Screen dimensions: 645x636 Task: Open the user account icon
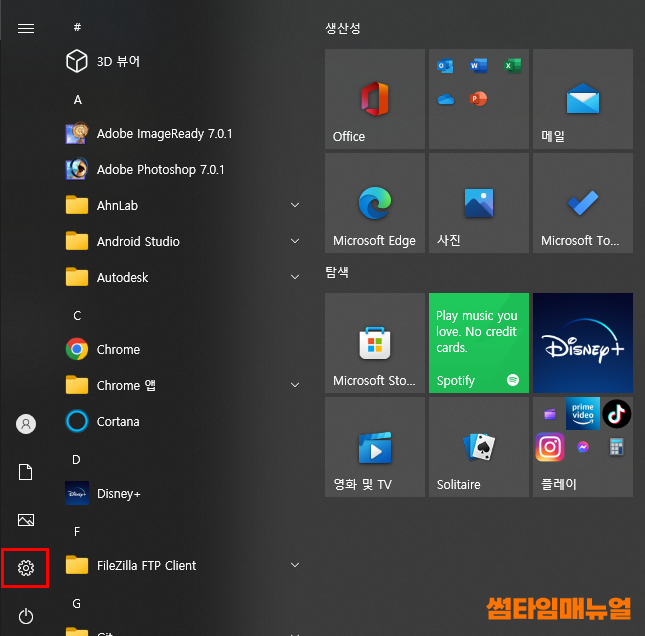pyautogui.click(x=26, y=424)
